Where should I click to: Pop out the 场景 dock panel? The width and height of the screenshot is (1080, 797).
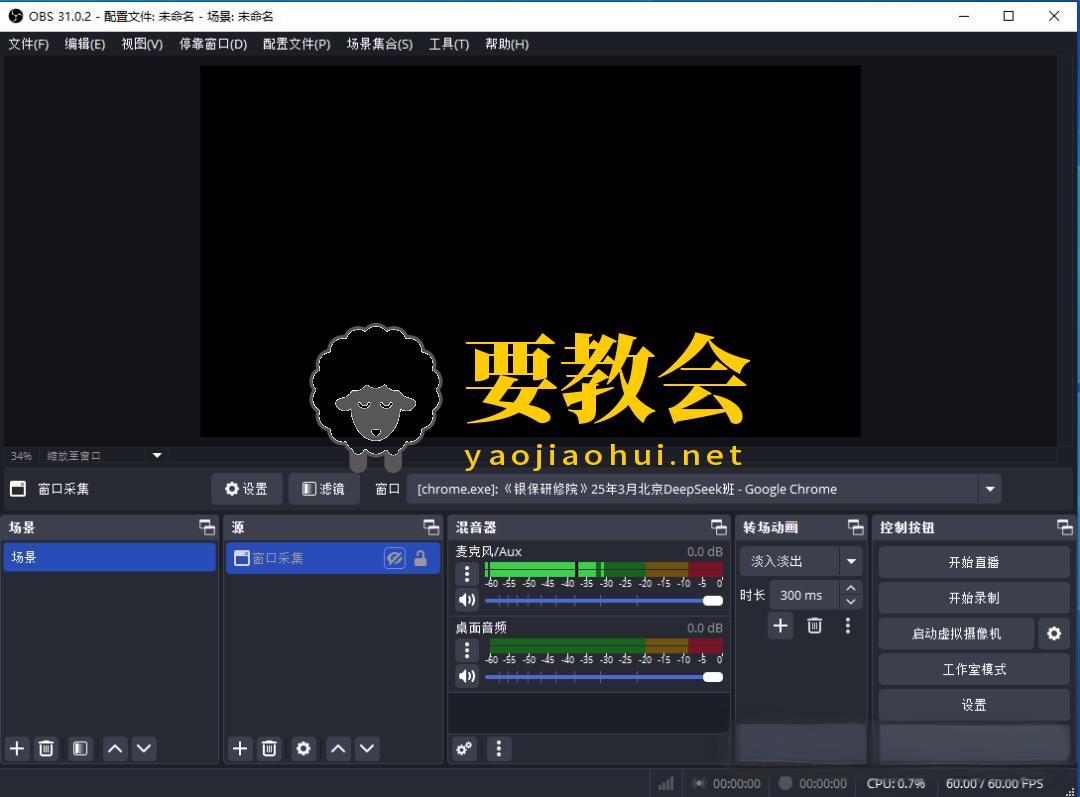(x=207, y=528)
